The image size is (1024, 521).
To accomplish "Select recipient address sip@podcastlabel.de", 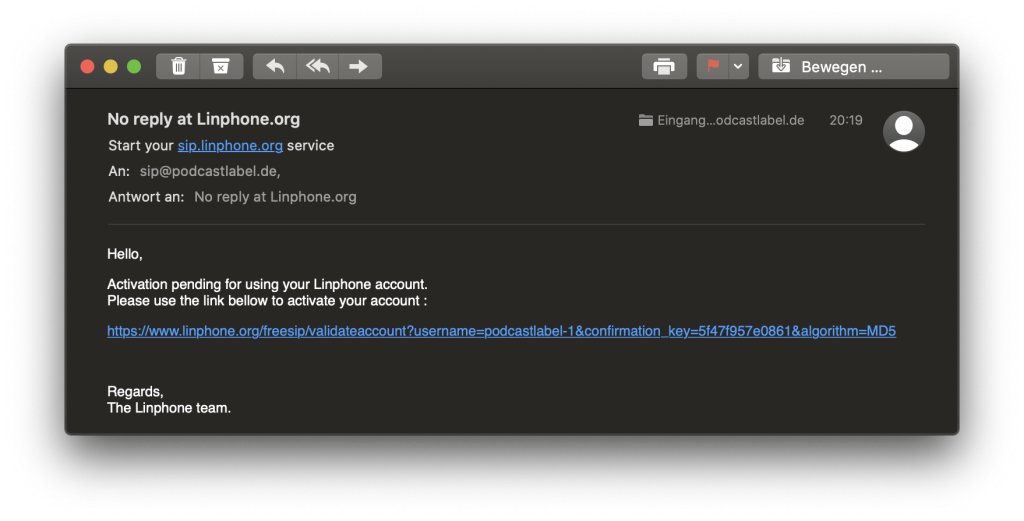I will click(209, 172).
